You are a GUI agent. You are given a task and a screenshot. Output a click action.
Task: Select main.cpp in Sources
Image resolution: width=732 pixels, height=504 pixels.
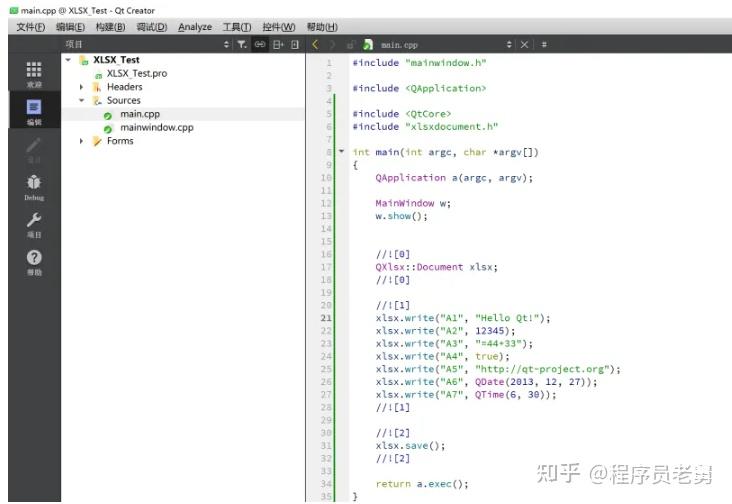(x=140, y=114)
